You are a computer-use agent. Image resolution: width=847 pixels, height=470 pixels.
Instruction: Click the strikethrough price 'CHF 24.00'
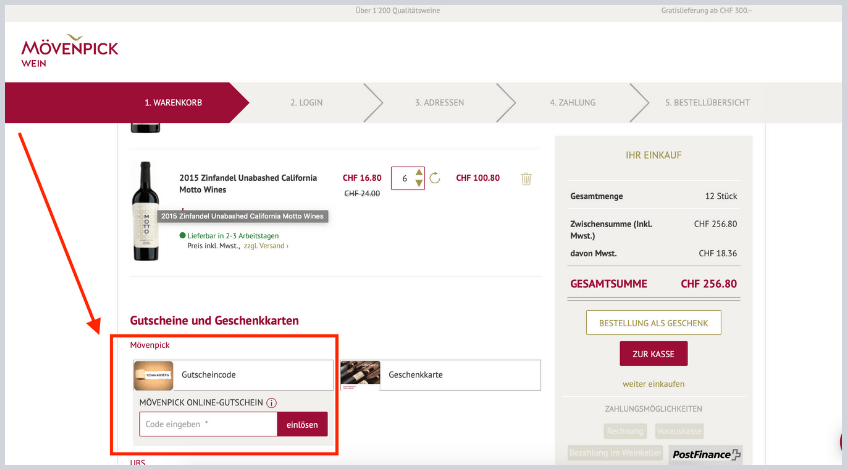tap(362, 193)
